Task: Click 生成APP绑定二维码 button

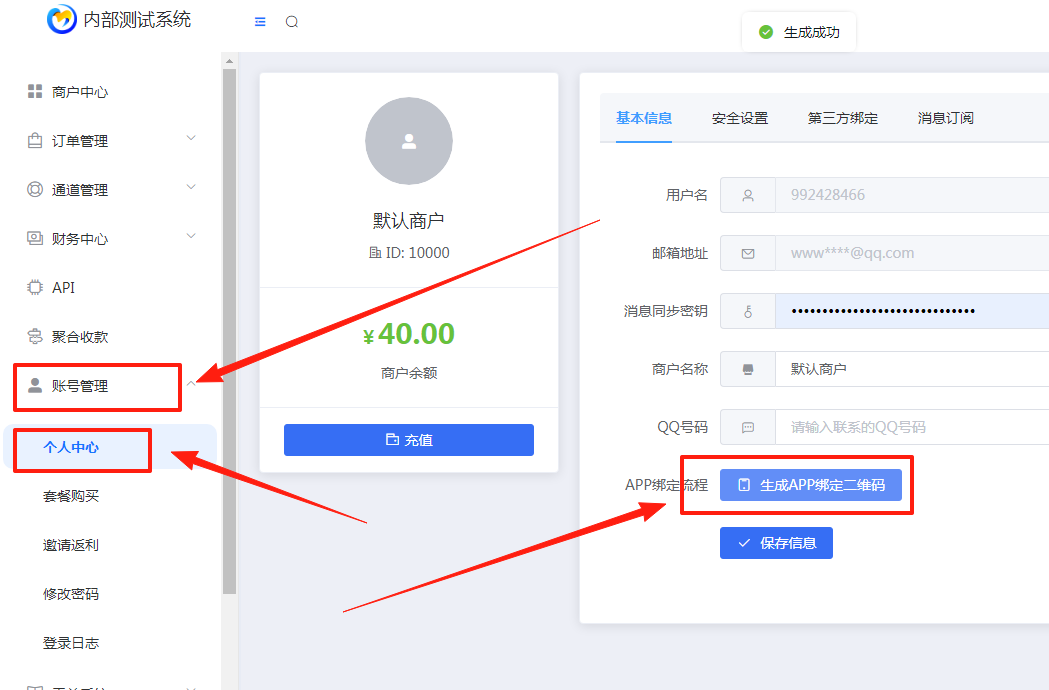Action: (x=811, y=485)
